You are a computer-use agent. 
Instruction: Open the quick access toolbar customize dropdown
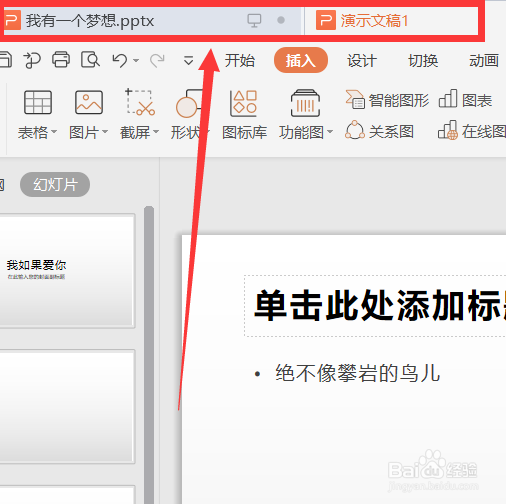188,61
